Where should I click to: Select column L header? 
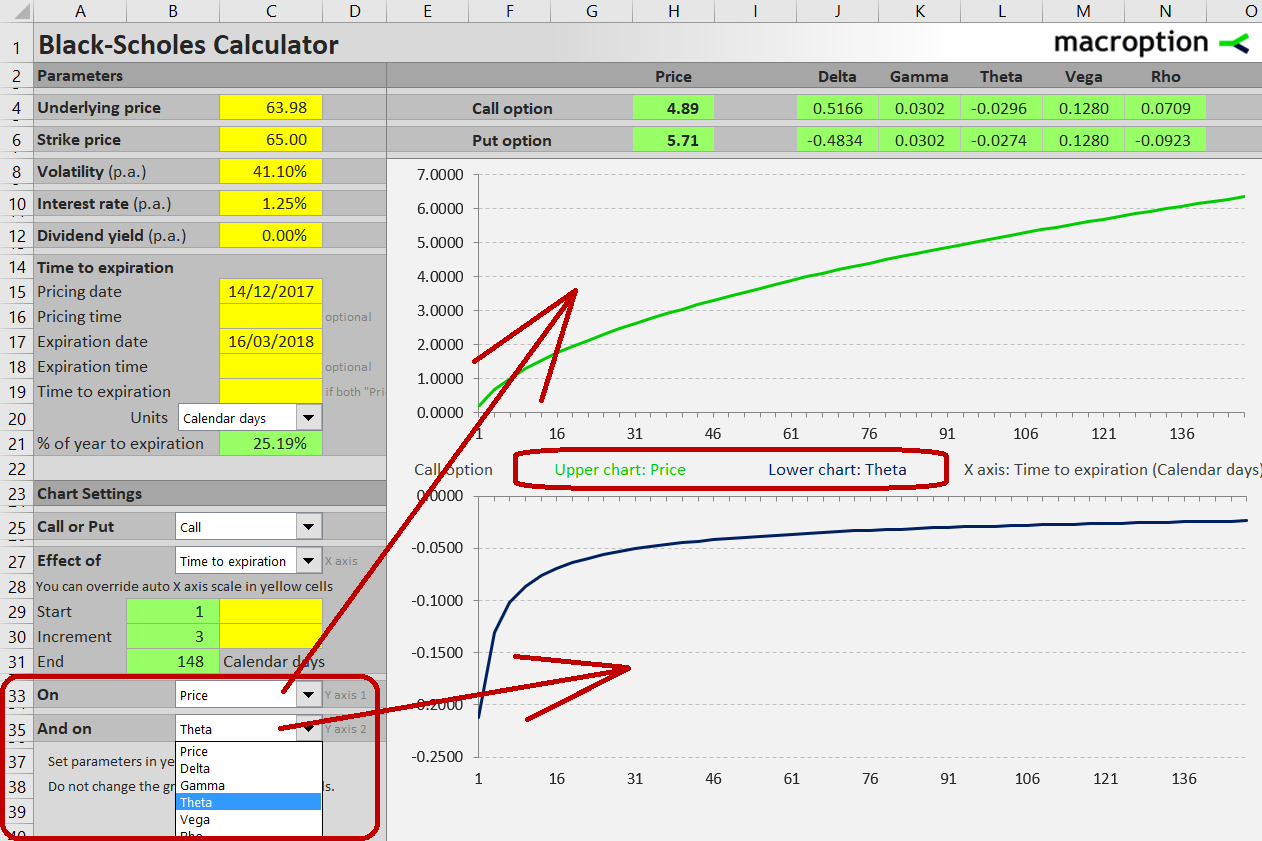point(1001,11)
